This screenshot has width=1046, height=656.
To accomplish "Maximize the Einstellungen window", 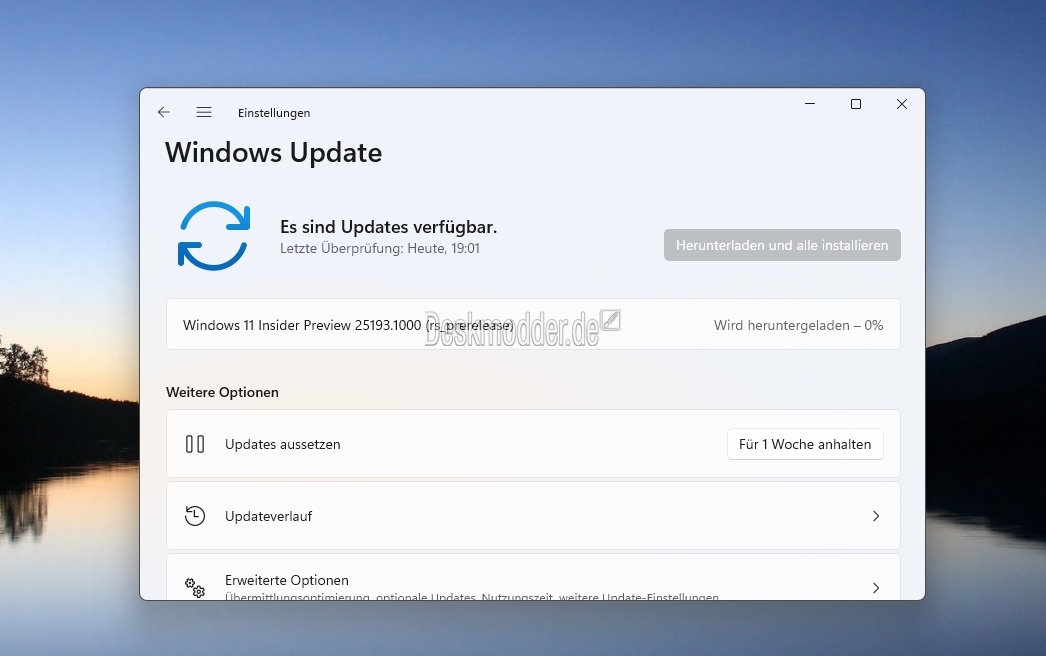I will (x=856, y=104).
